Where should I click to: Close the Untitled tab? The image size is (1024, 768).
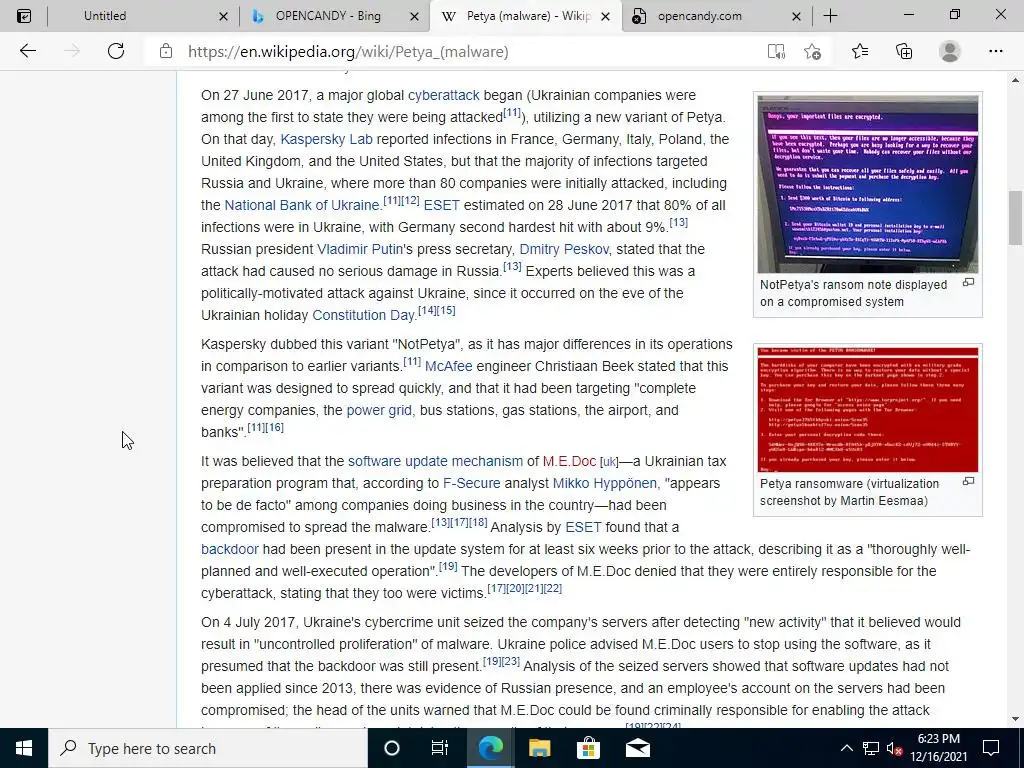point(223,16)
